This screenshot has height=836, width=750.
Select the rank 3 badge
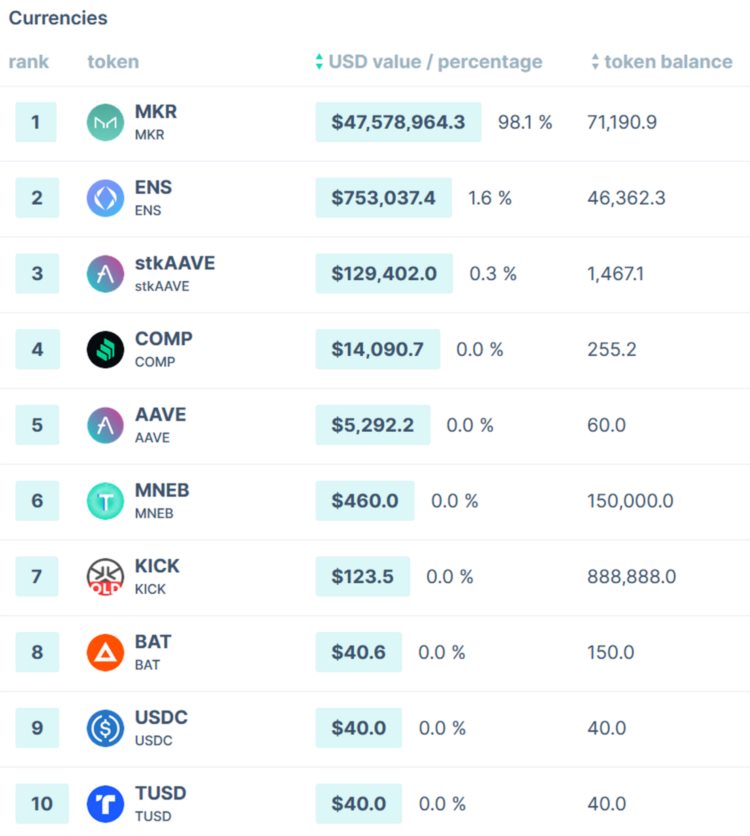coord(37,274)
